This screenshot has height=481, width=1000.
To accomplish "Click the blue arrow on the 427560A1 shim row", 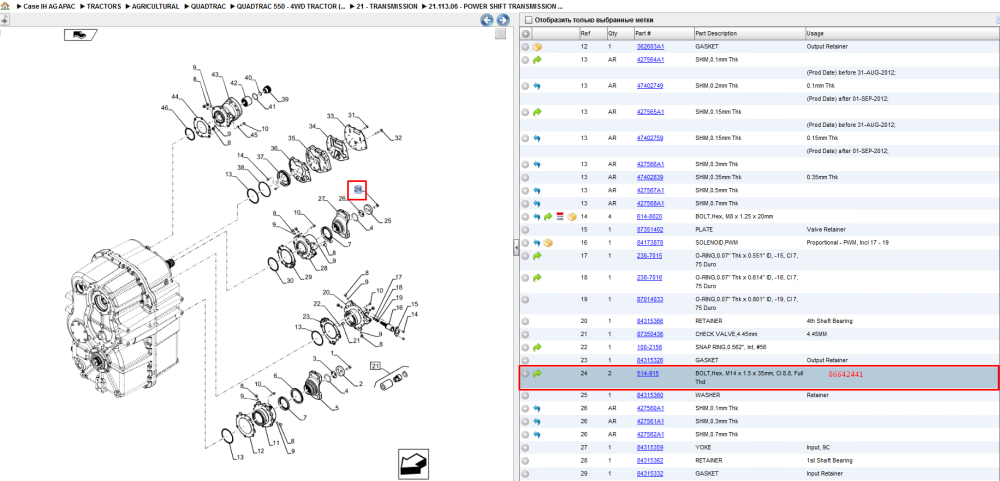I will click(x=537, y=408).
